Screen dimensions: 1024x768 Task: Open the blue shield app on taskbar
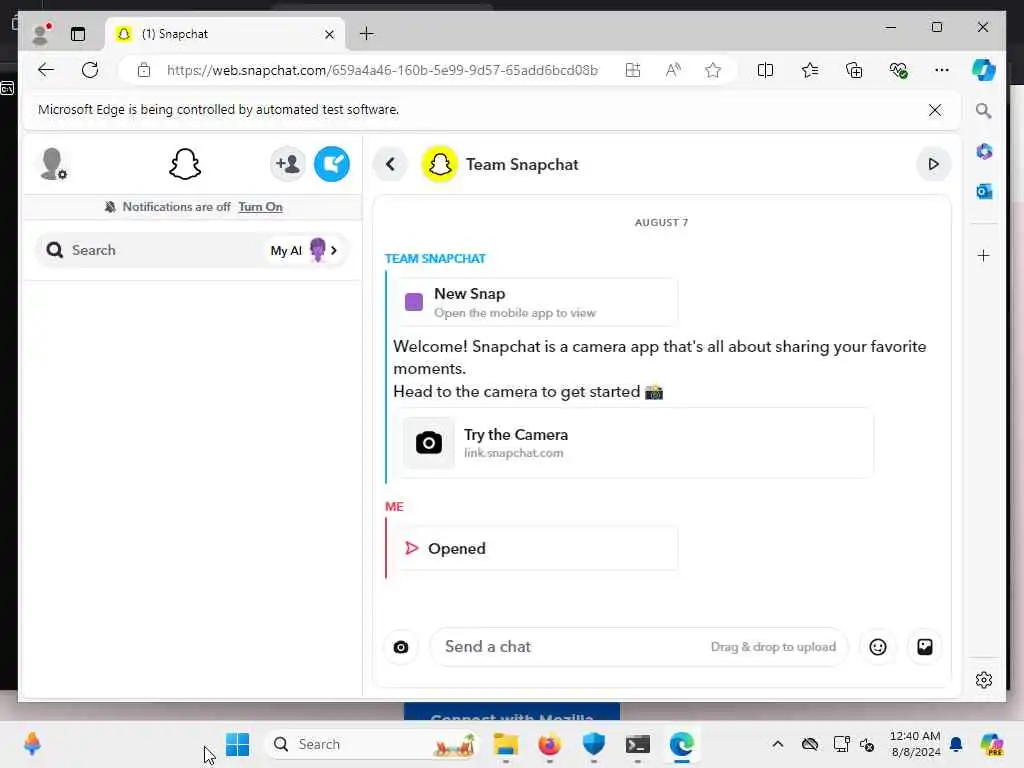coord(594,744)
